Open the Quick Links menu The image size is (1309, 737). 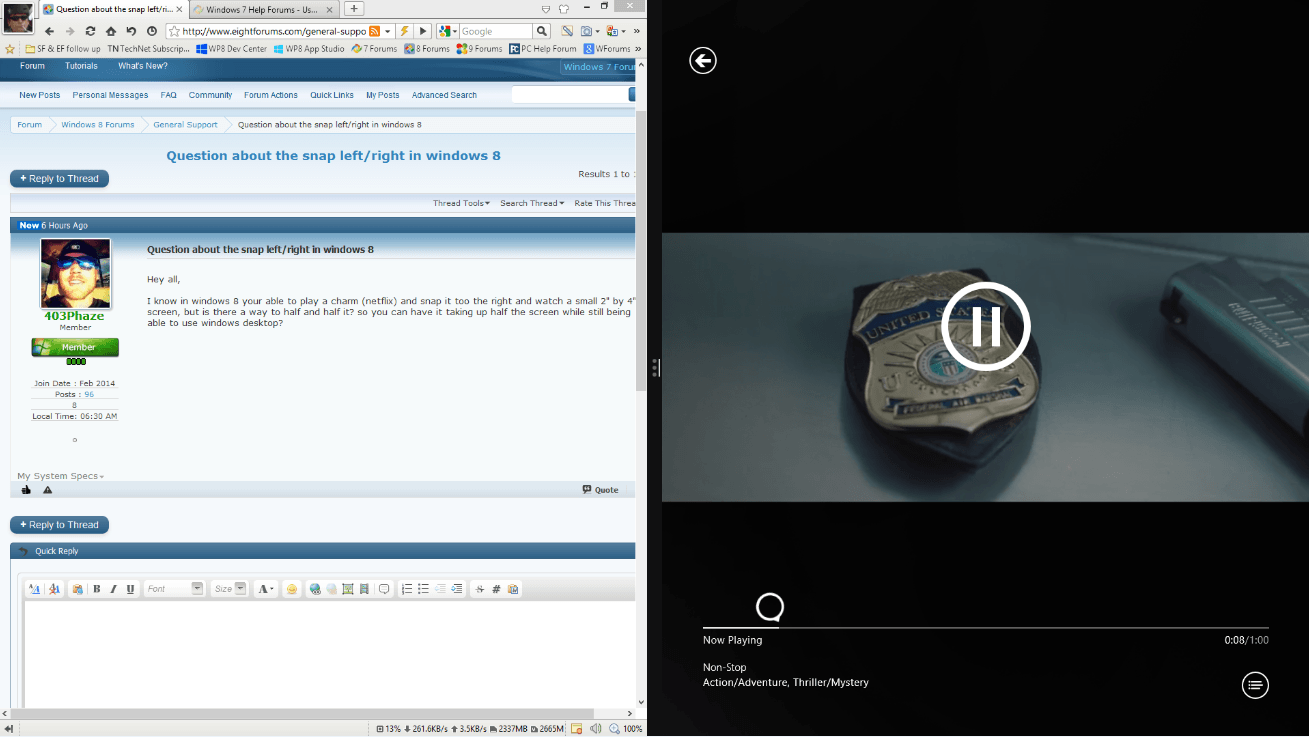332,95
